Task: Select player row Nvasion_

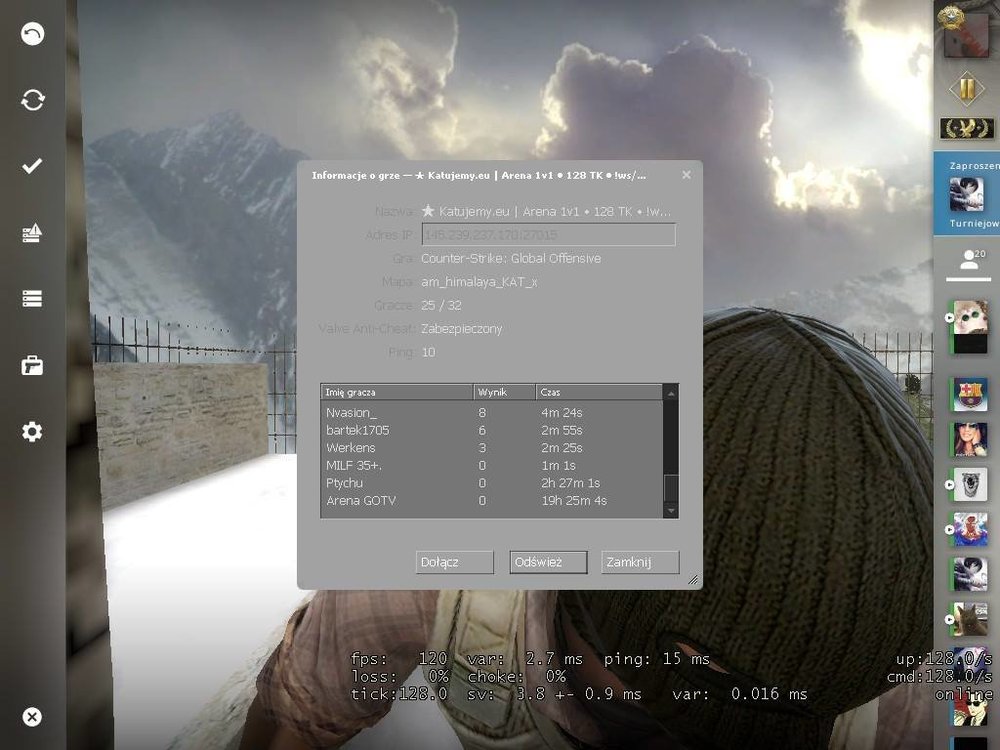Action: coord(492,413)
